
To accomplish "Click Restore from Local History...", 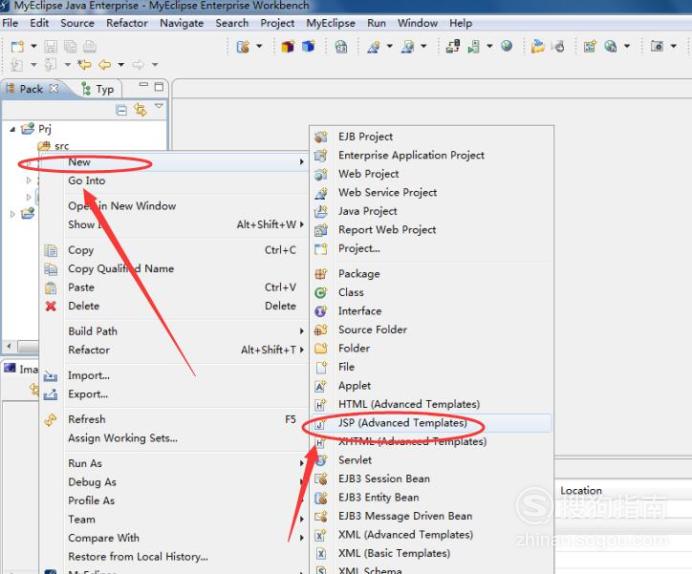I will click(174, 556).
